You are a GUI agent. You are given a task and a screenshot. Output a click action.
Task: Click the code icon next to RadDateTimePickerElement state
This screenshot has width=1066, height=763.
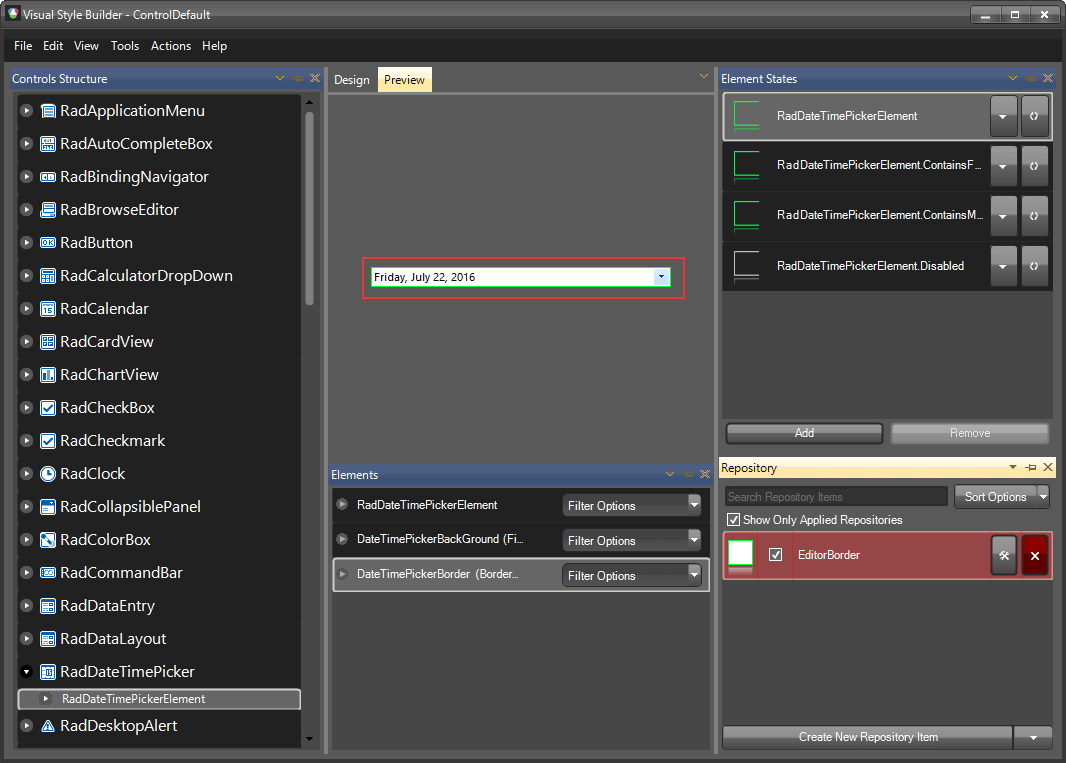(x=1034, y=116)
